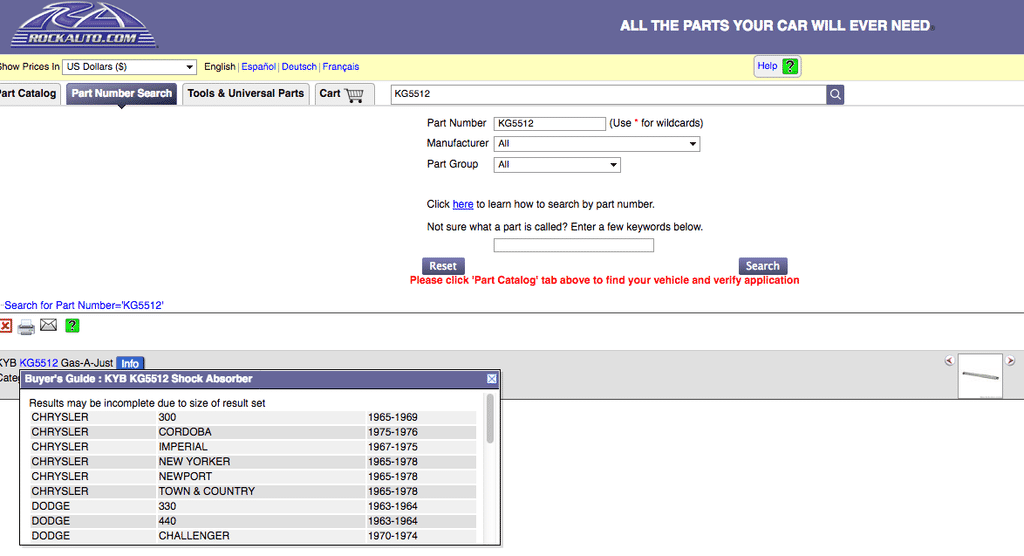Click the printer icon
This screenshot has width=1024, height=556.
pyautogui.click(x=26, y=326)
